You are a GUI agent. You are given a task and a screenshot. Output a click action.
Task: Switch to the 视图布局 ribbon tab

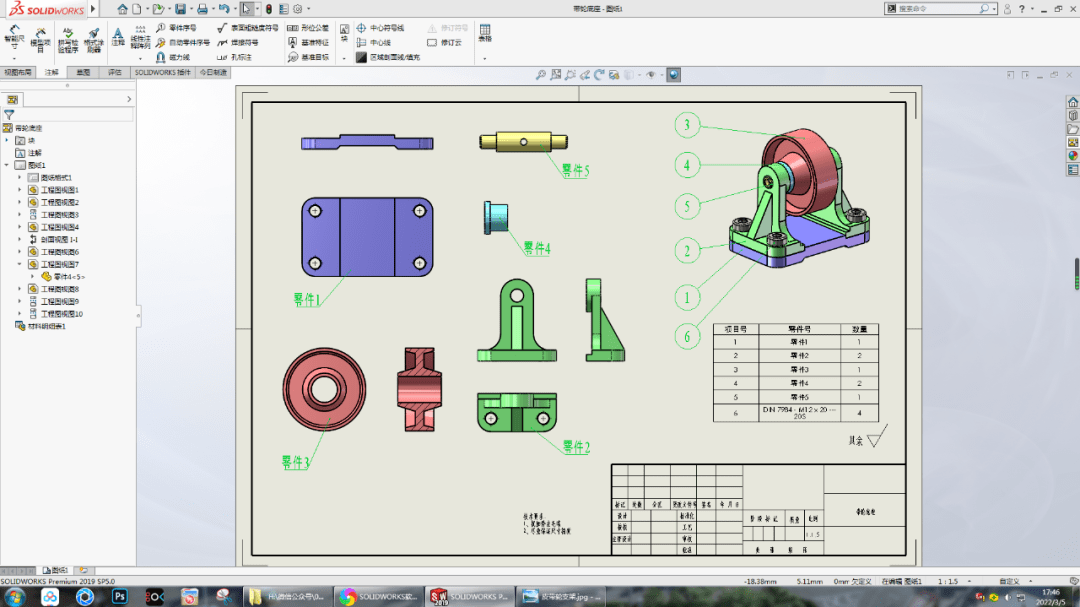tap(20, 71)
